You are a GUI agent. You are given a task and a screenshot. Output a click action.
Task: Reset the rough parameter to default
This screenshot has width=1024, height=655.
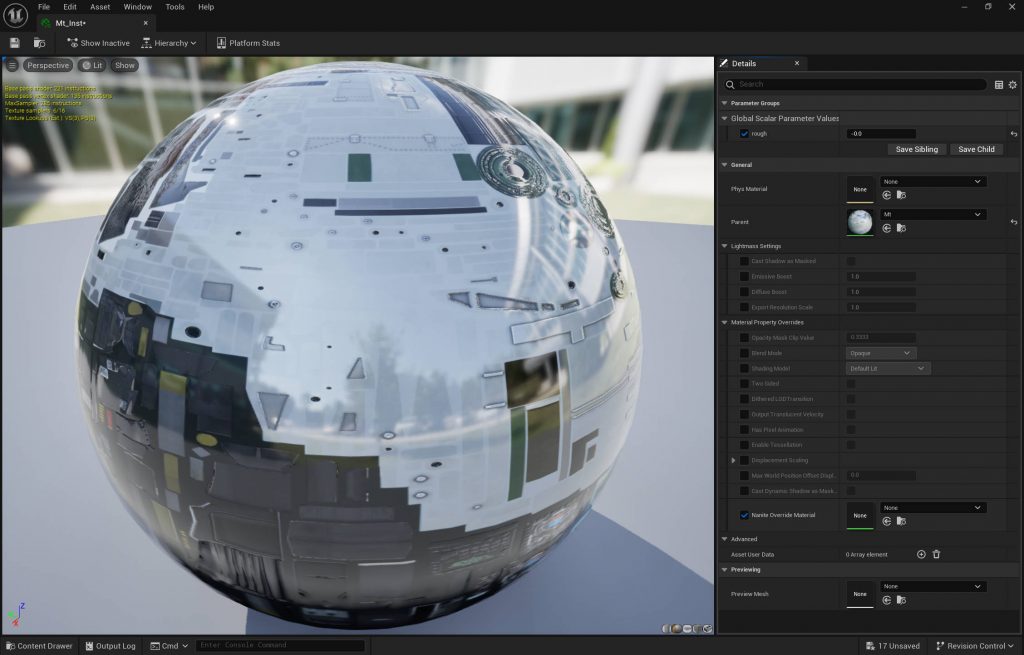point(1014,134)
